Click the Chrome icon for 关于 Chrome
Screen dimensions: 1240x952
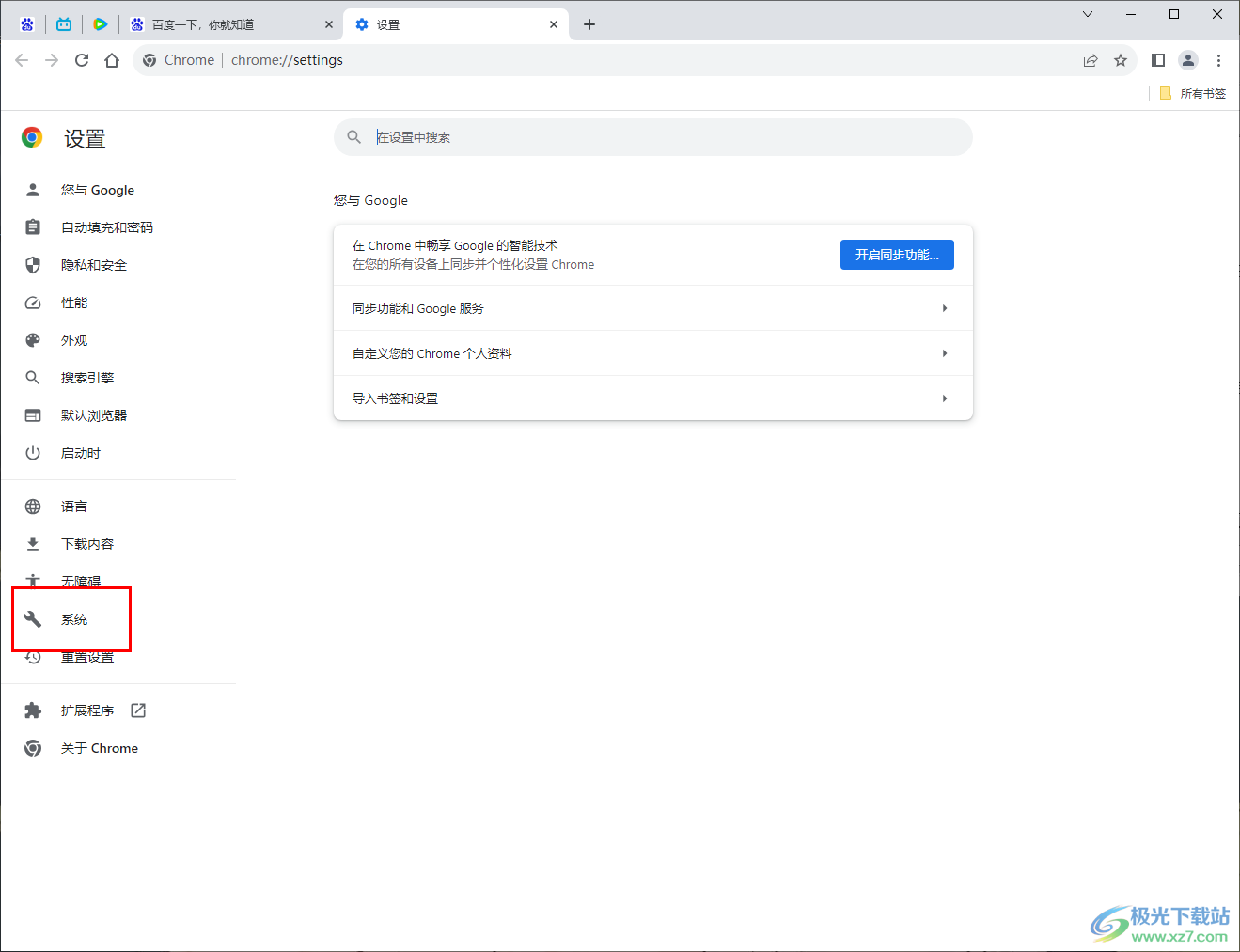coord(33,748)
